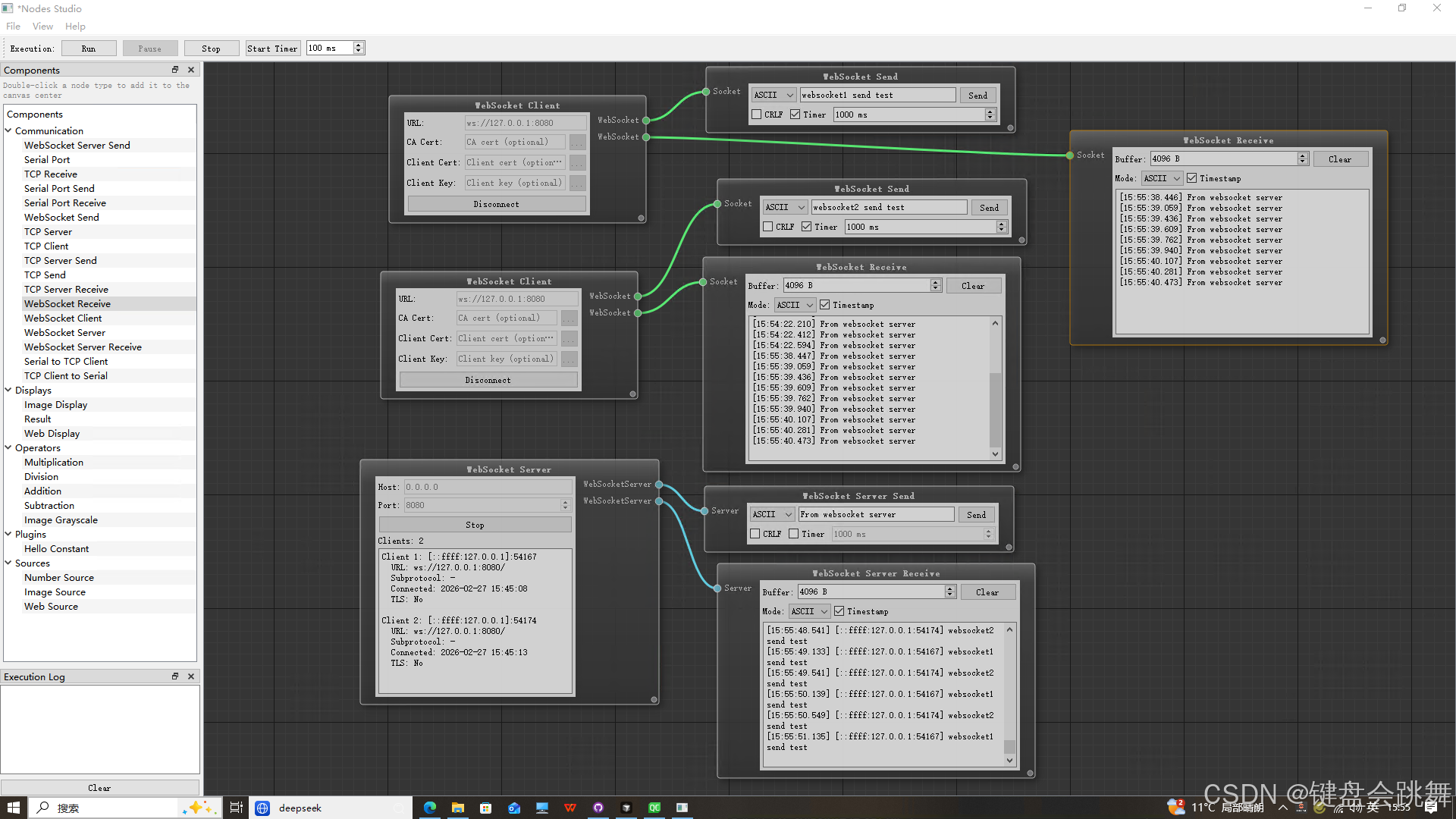1456x819 pixels.
Task: Enable Timer in WebSocket Server Send node
Action: tap(793, 534)
